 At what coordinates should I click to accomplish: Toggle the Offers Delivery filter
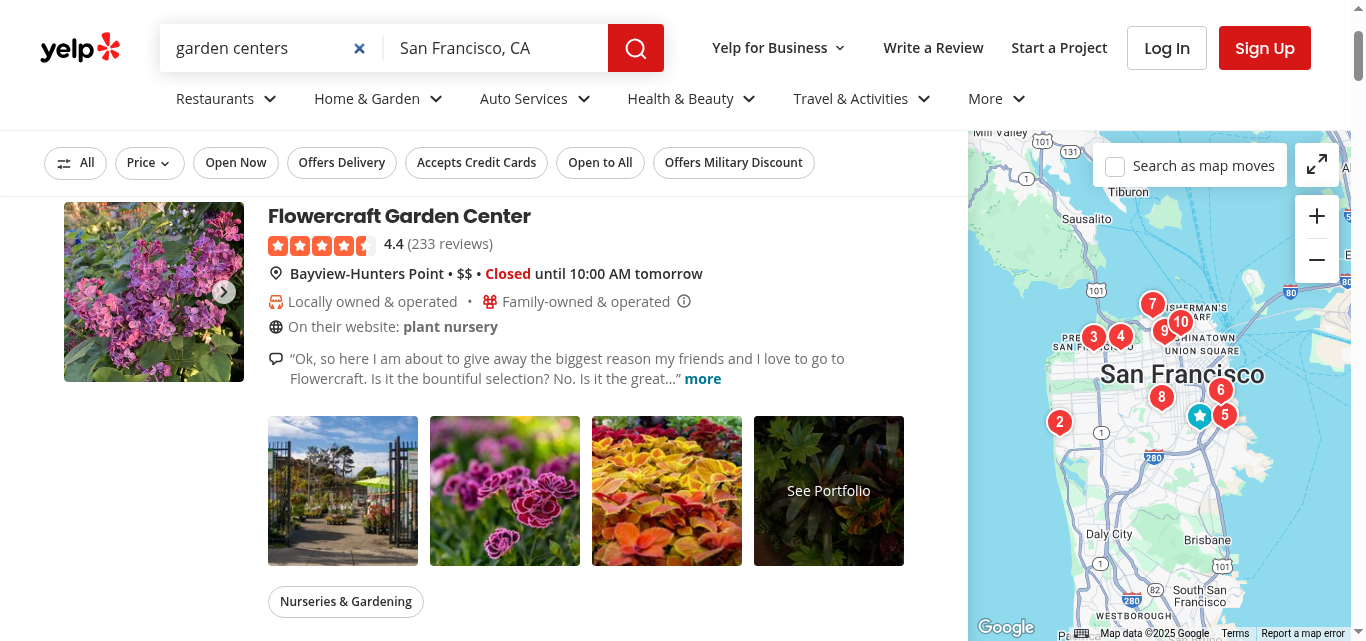[x=342, y=163]
